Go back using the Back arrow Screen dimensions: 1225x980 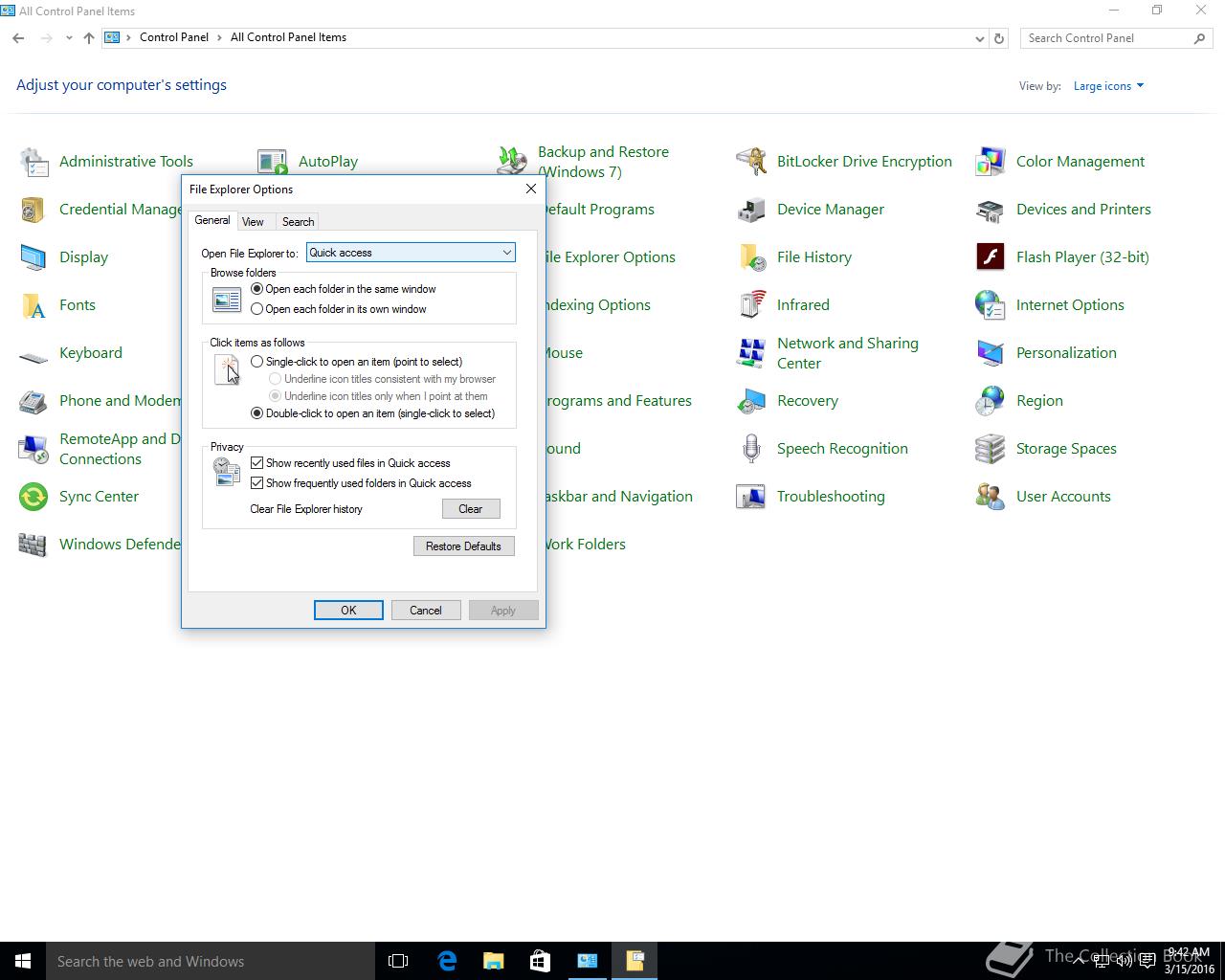[18, 38]
